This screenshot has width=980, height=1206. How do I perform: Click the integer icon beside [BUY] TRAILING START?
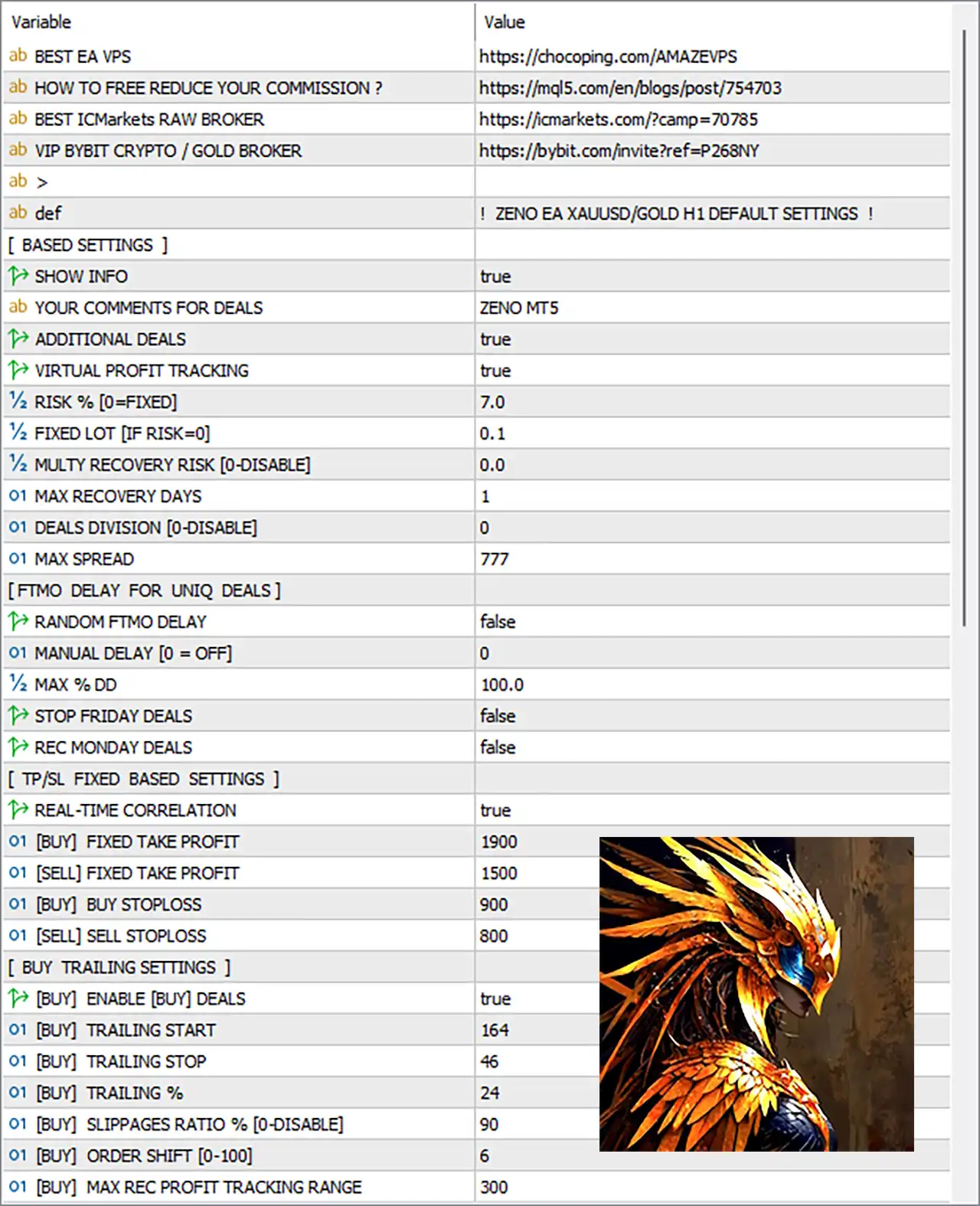18,1029
